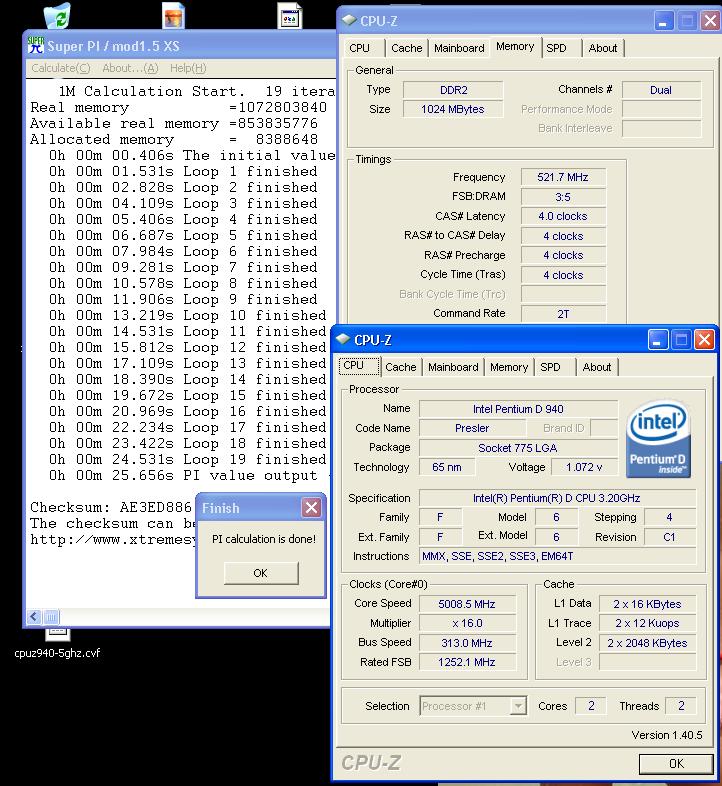Viewport: 722px width, 786px height.
Task: Click the Command Rate 2T value
Action: pyautogui.click(x=563, y=314)
